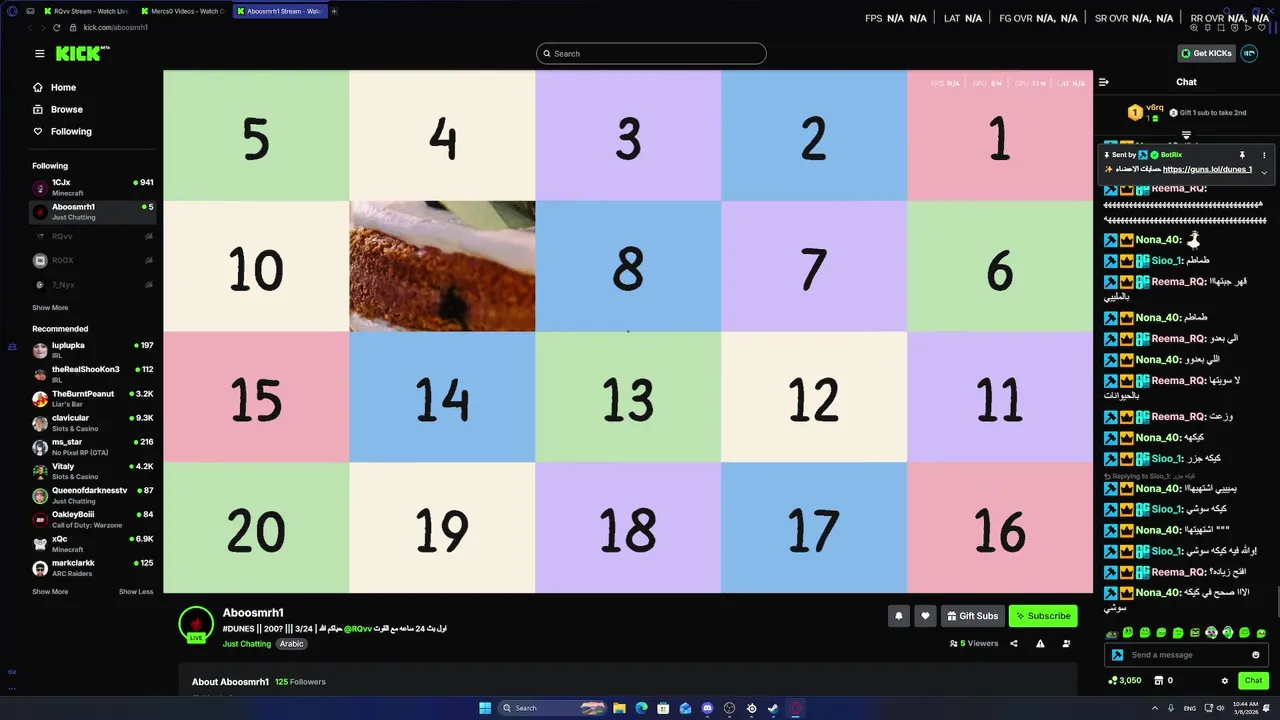
Task: Click the notification bell icon
Action: [x=898, y=616]
